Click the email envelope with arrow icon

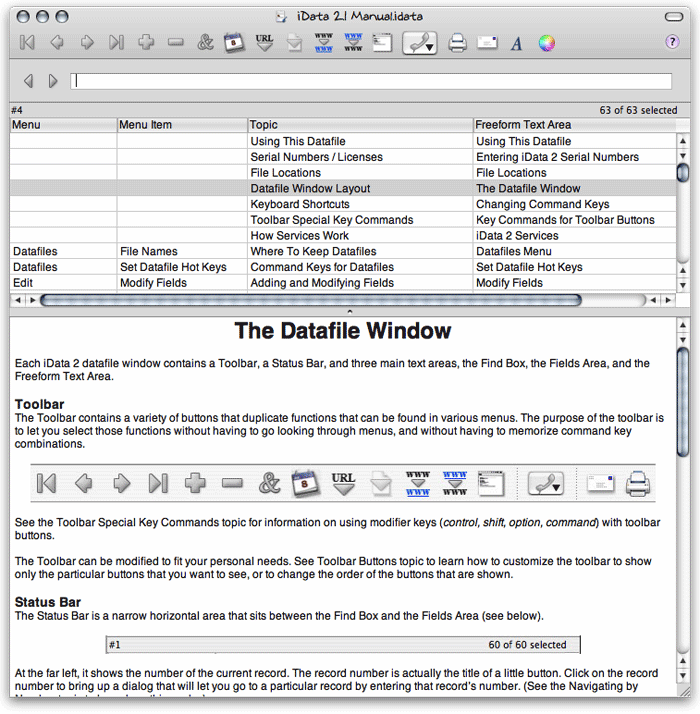tap(294, 43)
